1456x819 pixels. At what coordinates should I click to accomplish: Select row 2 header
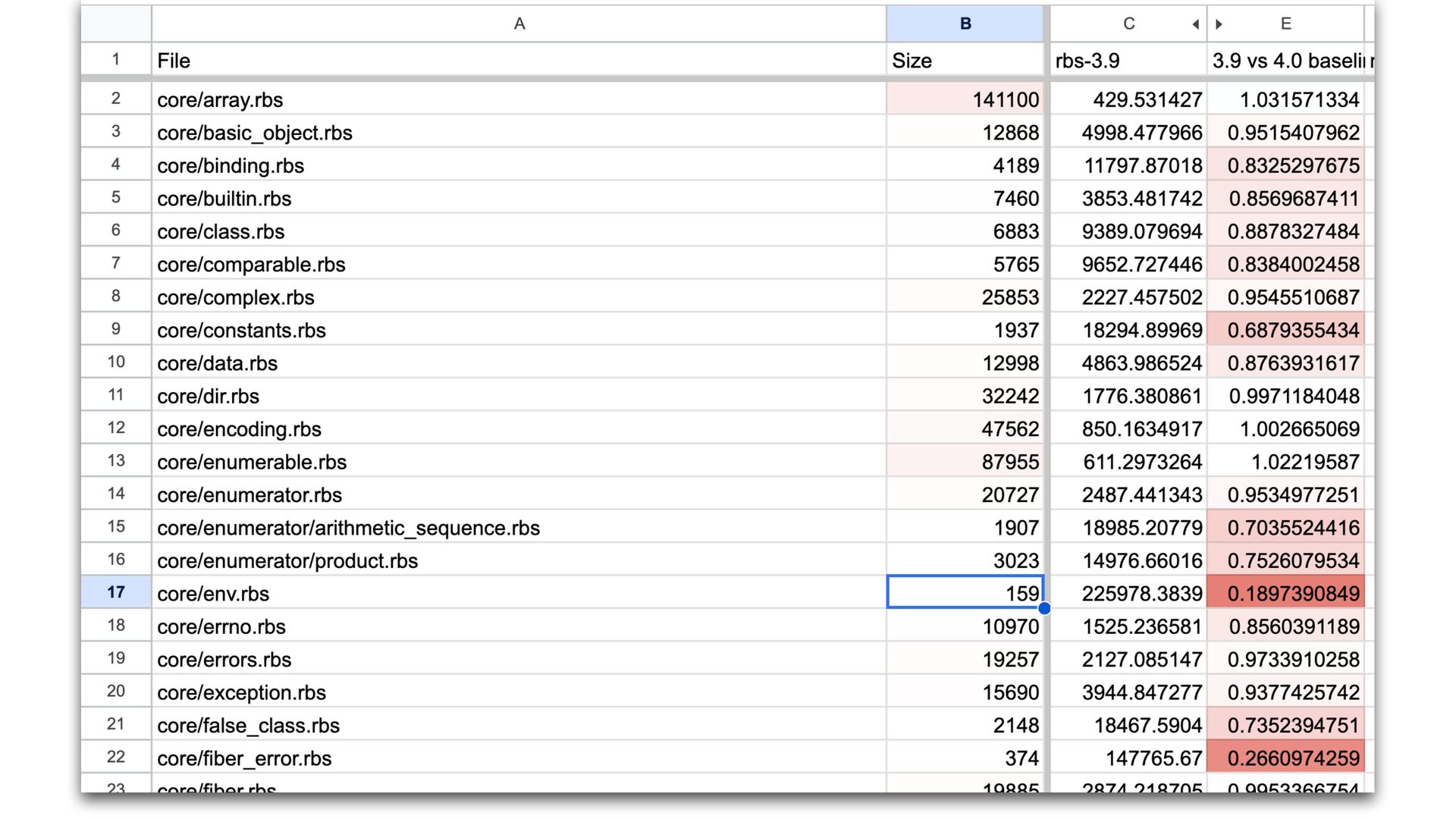[x=115, y=99]
